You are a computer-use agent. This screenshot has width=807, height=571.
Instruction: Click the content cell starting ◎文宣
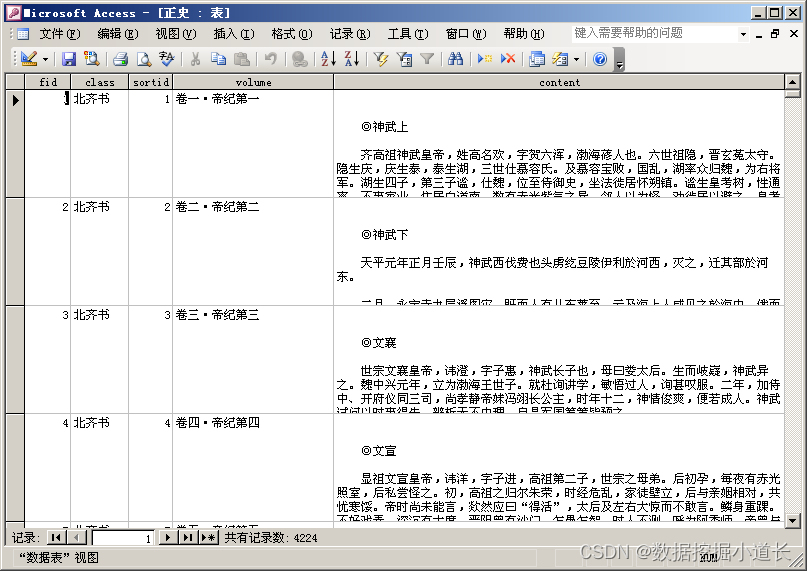pos(559,468)
